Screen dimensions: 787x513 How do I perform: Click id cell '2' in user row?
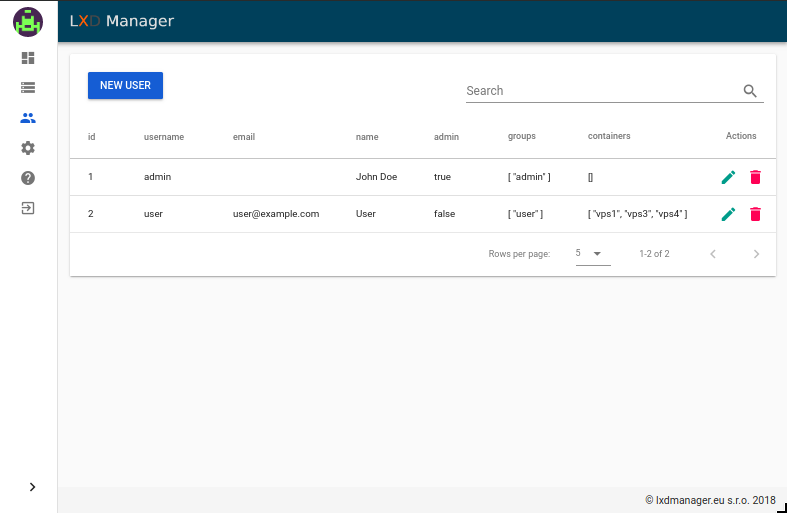tap(90, 214)
